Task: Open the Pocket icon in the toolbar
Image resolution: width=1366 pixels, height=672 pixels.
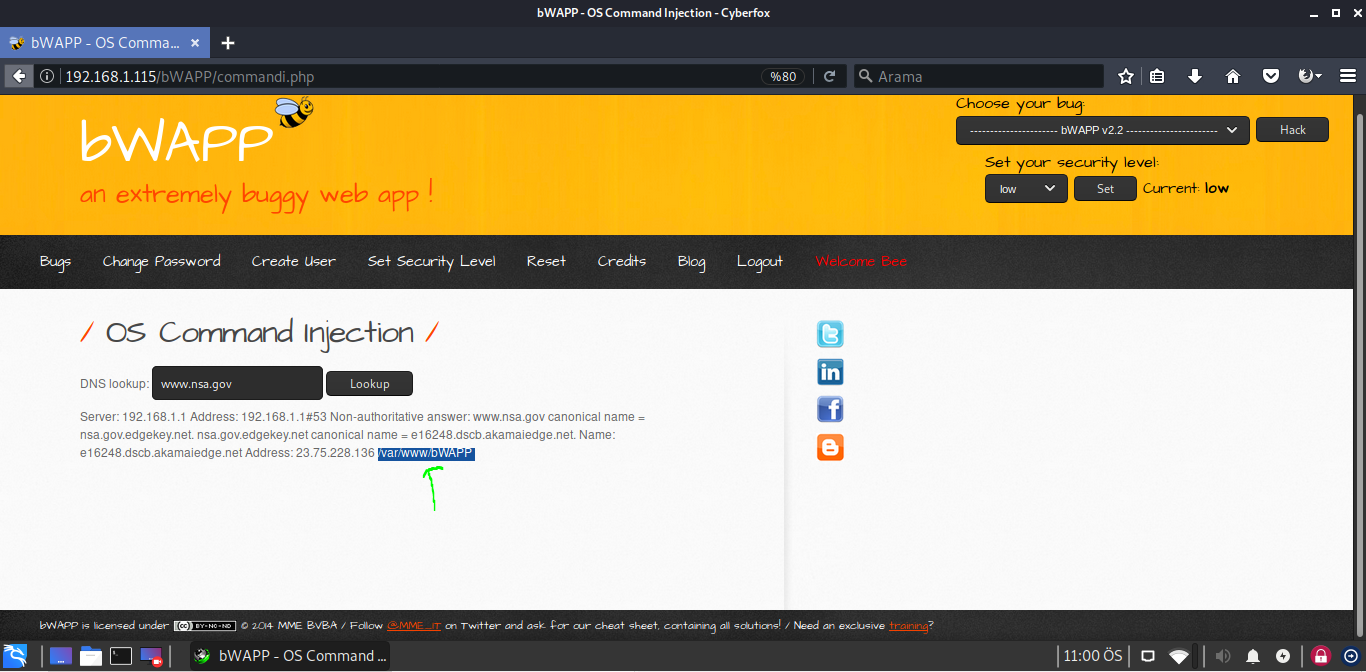Action: point(1271,76)
